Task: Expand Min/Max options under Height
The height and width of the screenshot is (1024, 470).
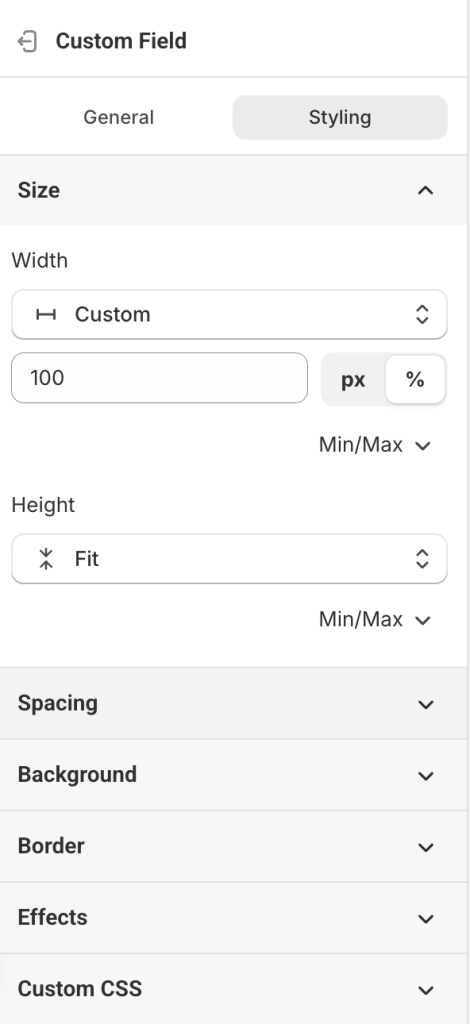Action: [x=375, y=619]
